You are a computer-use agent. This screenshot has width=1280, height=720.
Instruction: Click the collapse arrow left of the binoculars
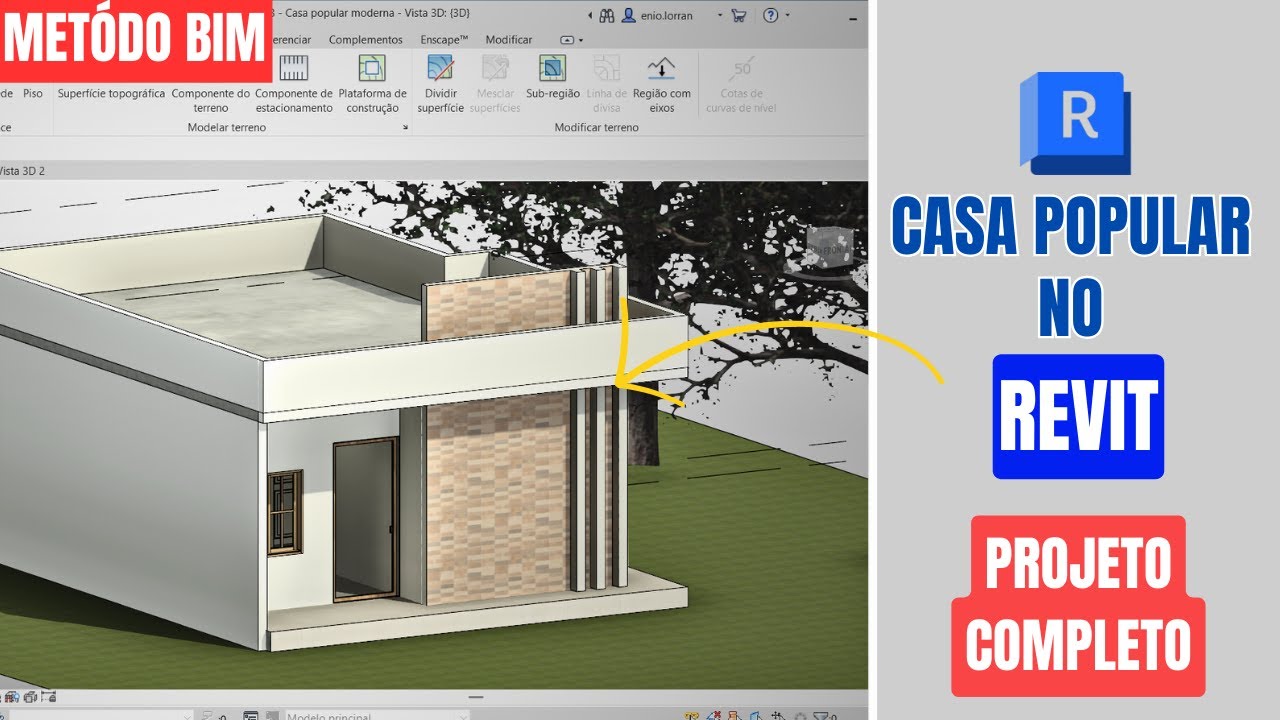click(588, 16)
